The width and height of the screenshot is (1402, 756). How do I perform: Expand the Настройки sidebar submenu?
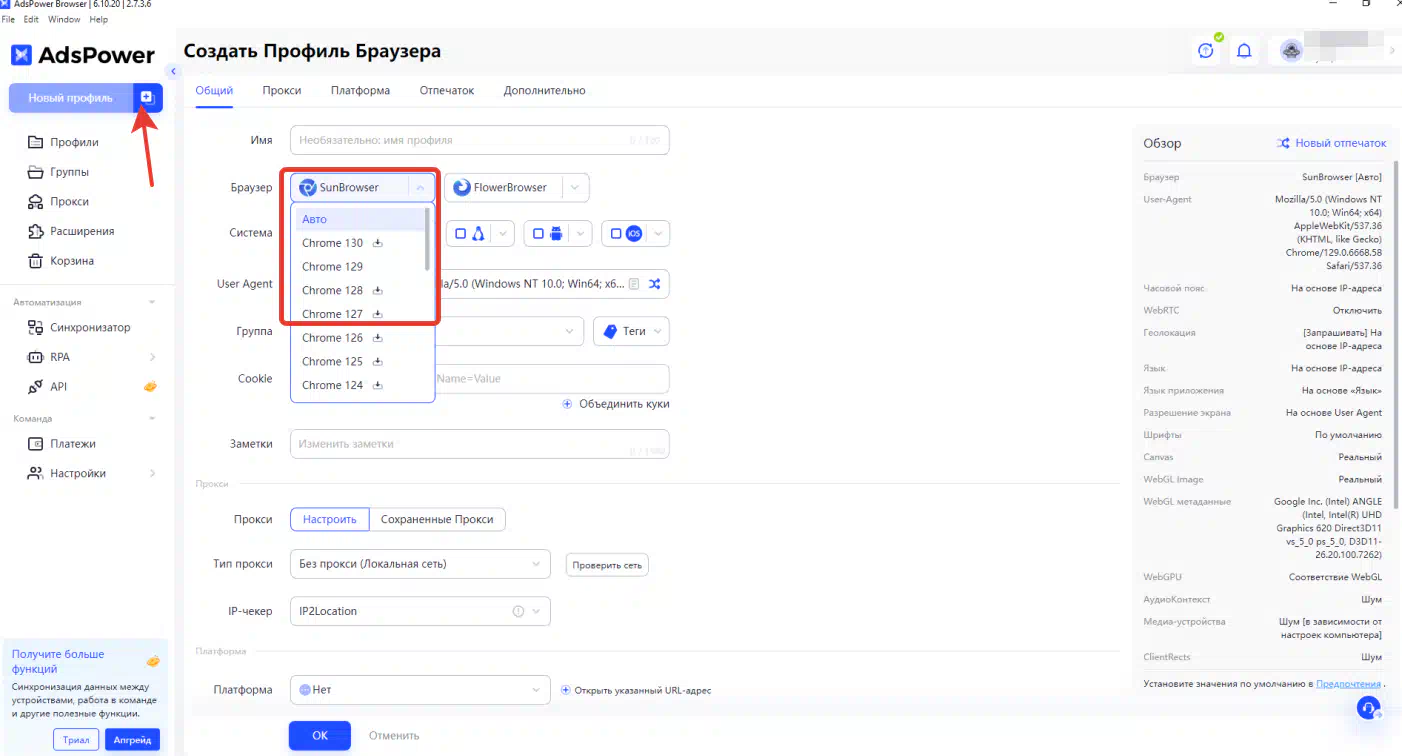click(153, 473)
